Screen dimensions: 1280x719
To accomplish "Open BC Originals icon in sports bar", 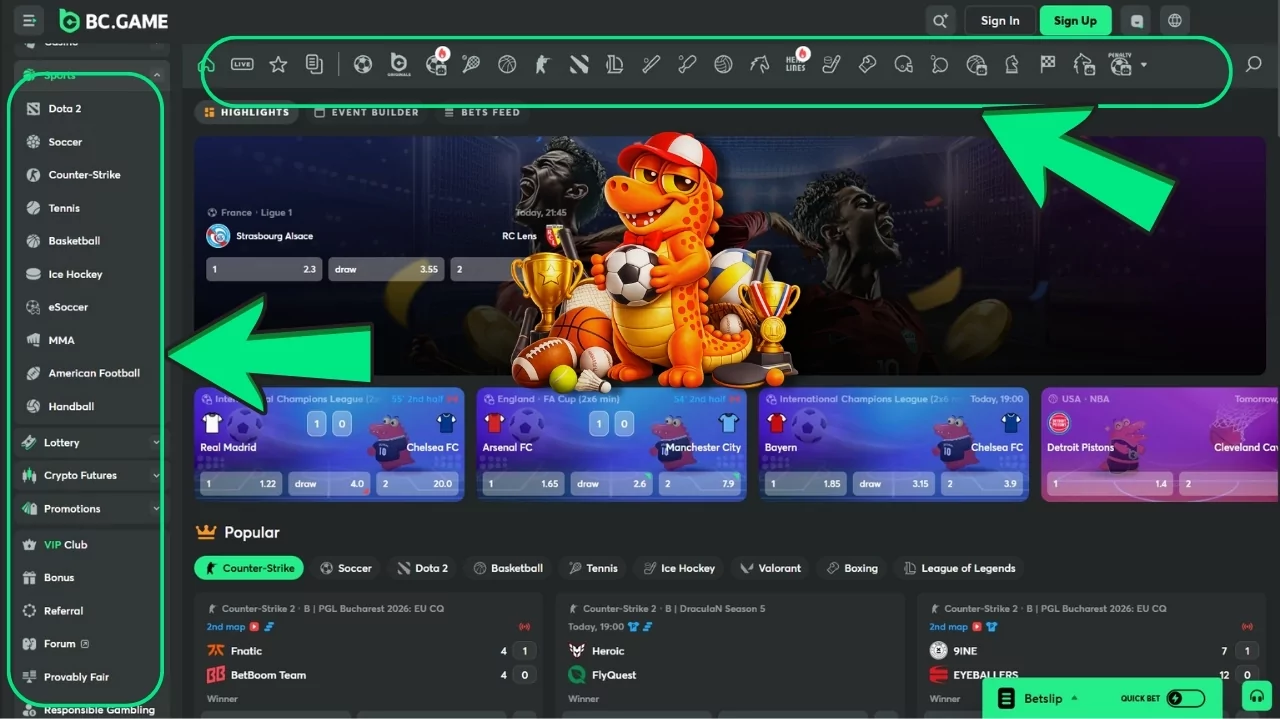I will [399, 64].
